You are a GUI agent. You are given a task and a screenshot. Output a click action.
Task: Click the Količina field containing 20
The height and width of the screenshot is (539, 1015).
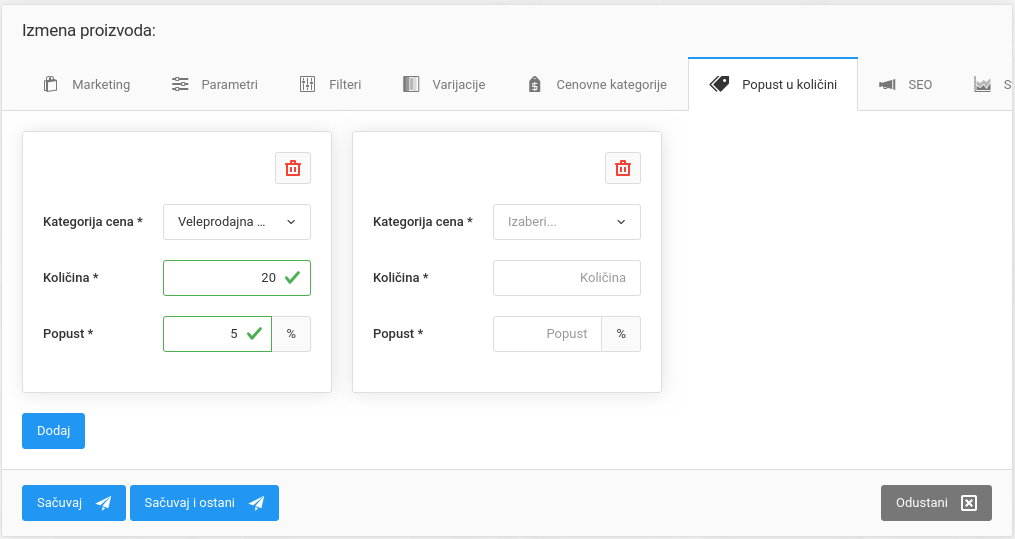tap(225, 278)
